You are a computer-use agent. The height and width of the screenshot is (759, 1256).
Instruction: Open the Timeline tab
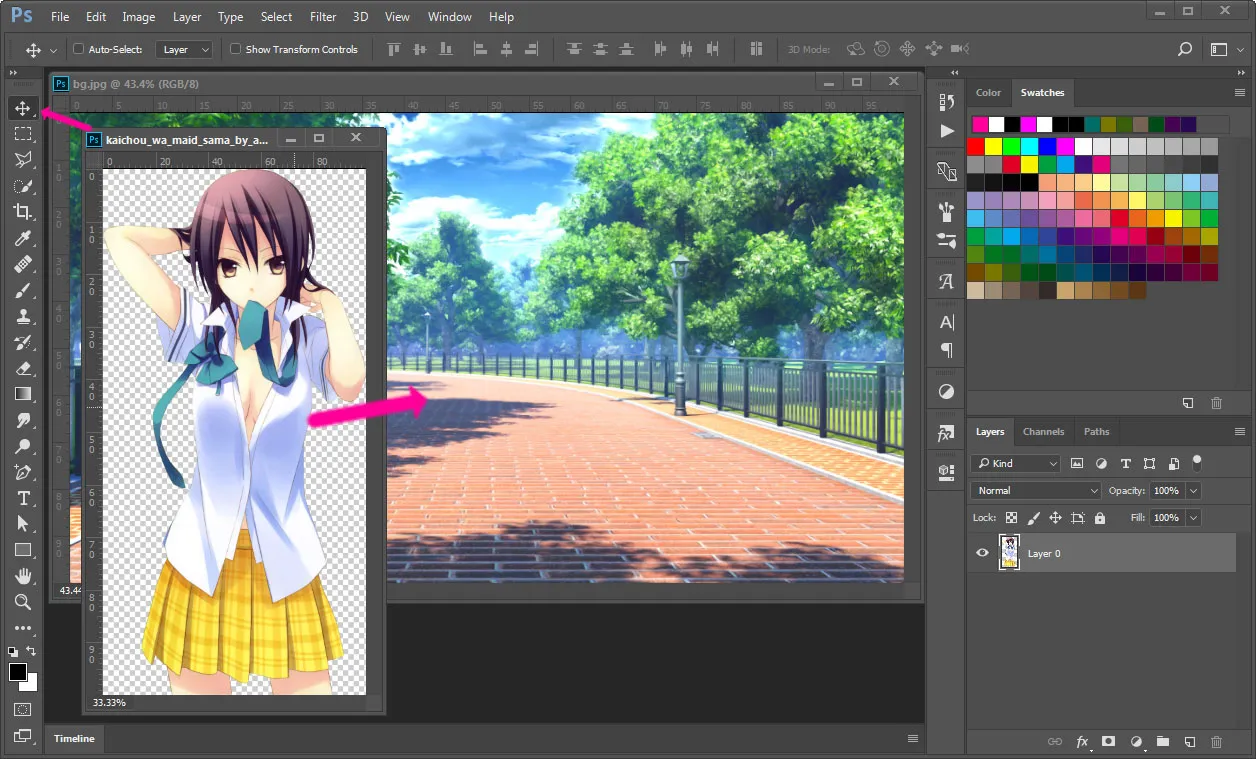pos(74,738)
